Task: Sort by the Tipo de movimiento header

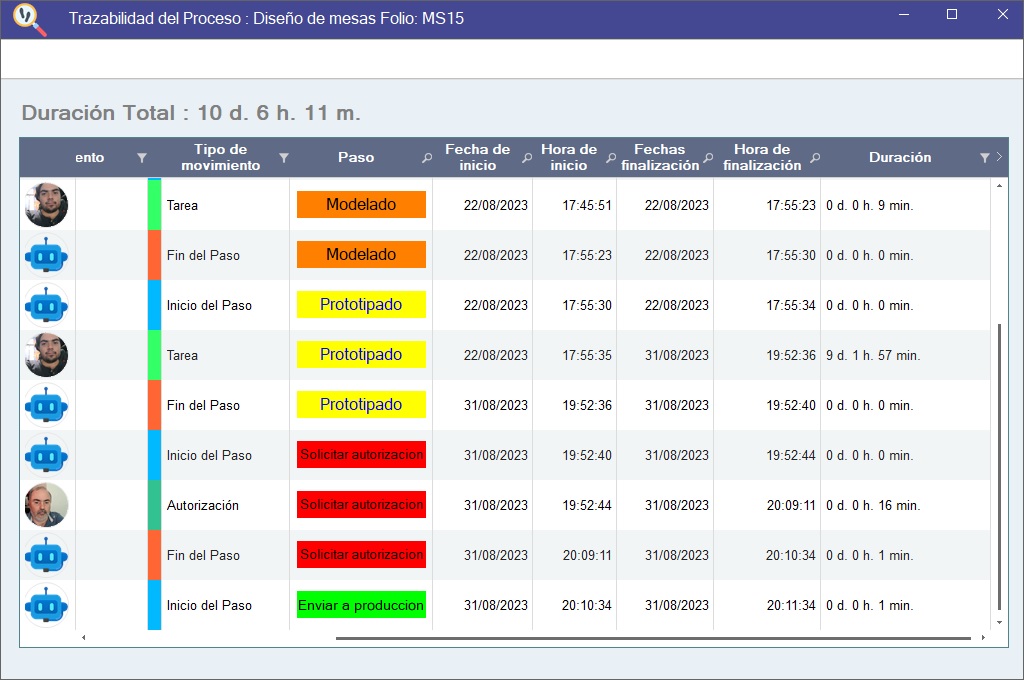Action: click(221, 157)
